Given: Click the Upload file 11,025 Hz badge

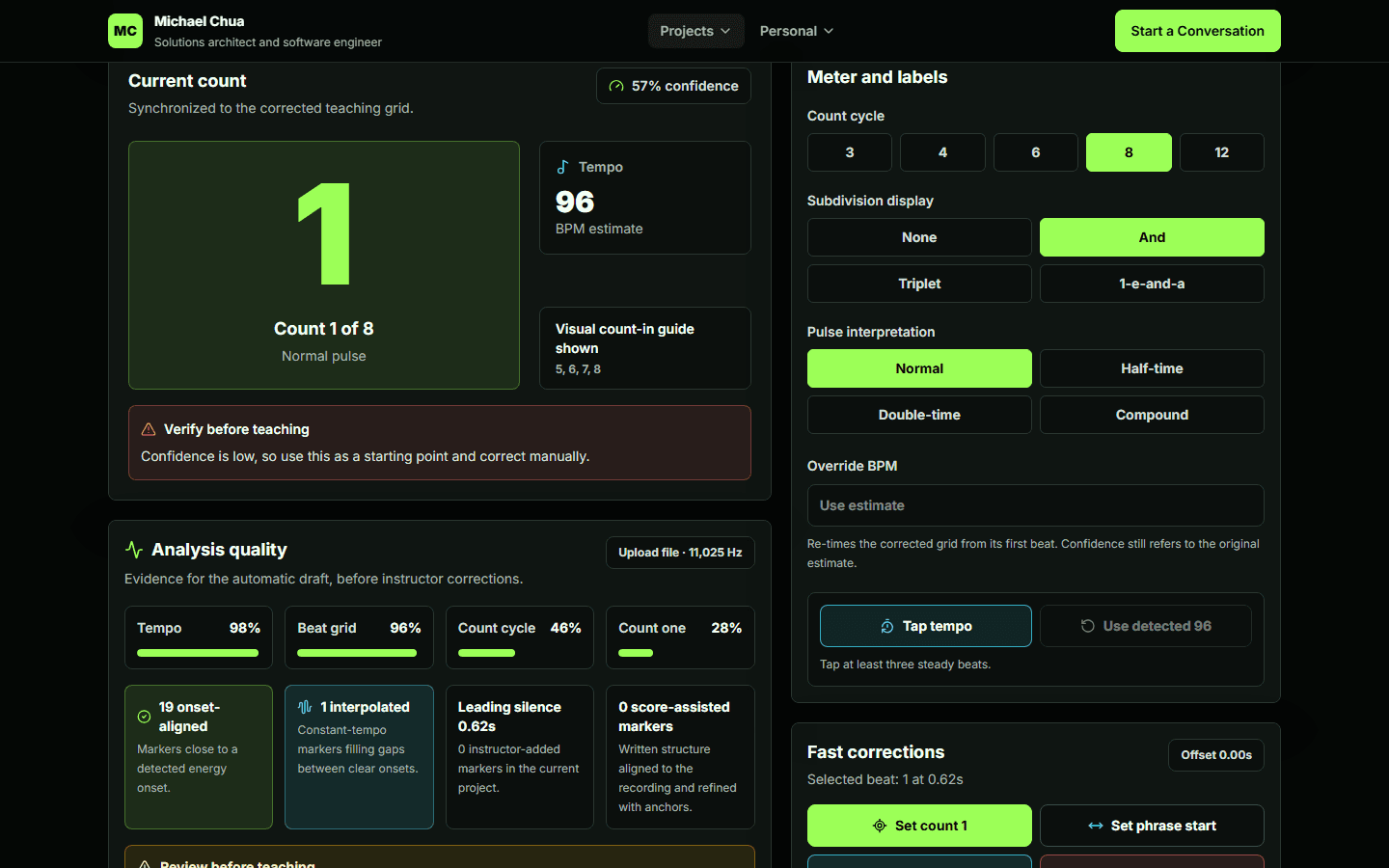Looking at the screenshot, I should click(x=680, y=553).
